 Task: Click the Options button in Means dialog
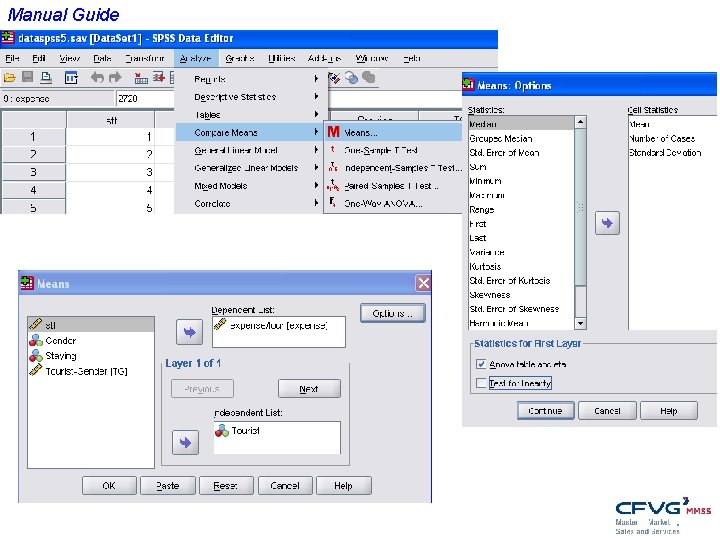[393, 313]
